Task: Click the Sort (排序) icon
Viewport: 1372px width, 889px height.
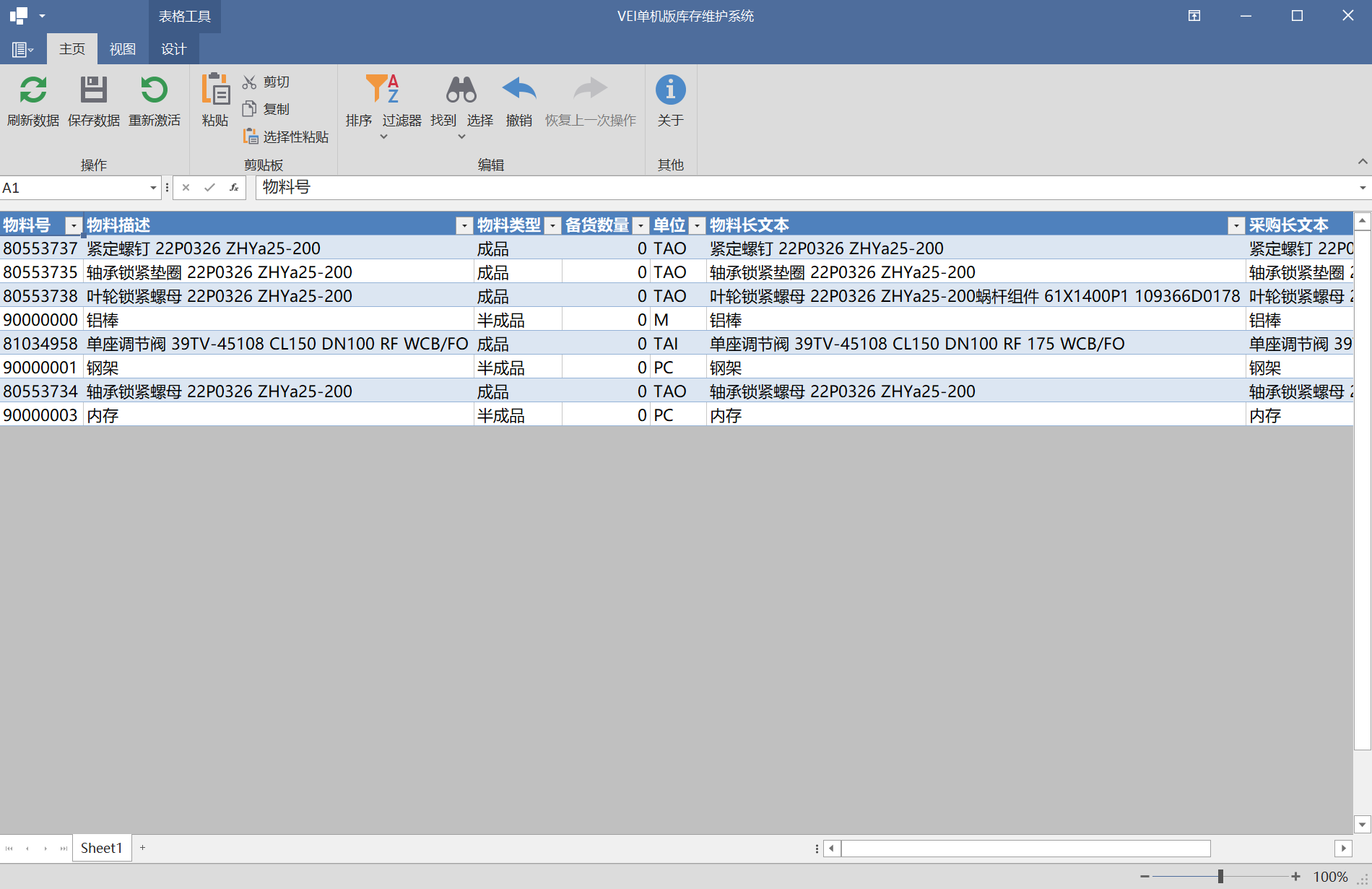Action: pyautogui.click(x=359, y=90)
